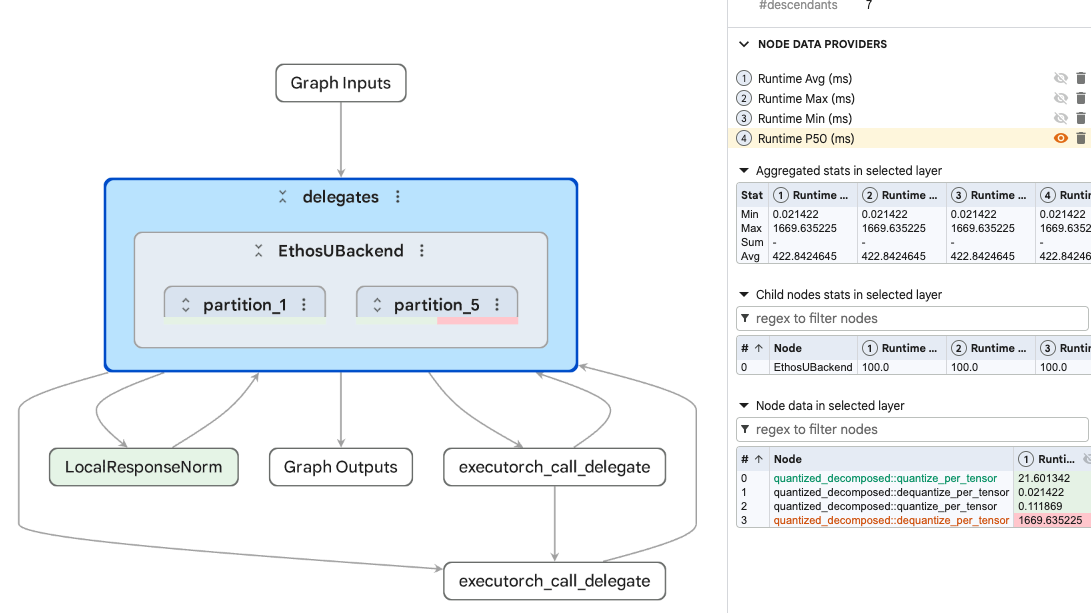Select row 0 quantize_per_tensor node
Screen dimensions: 1091x613
click(885, 479)
